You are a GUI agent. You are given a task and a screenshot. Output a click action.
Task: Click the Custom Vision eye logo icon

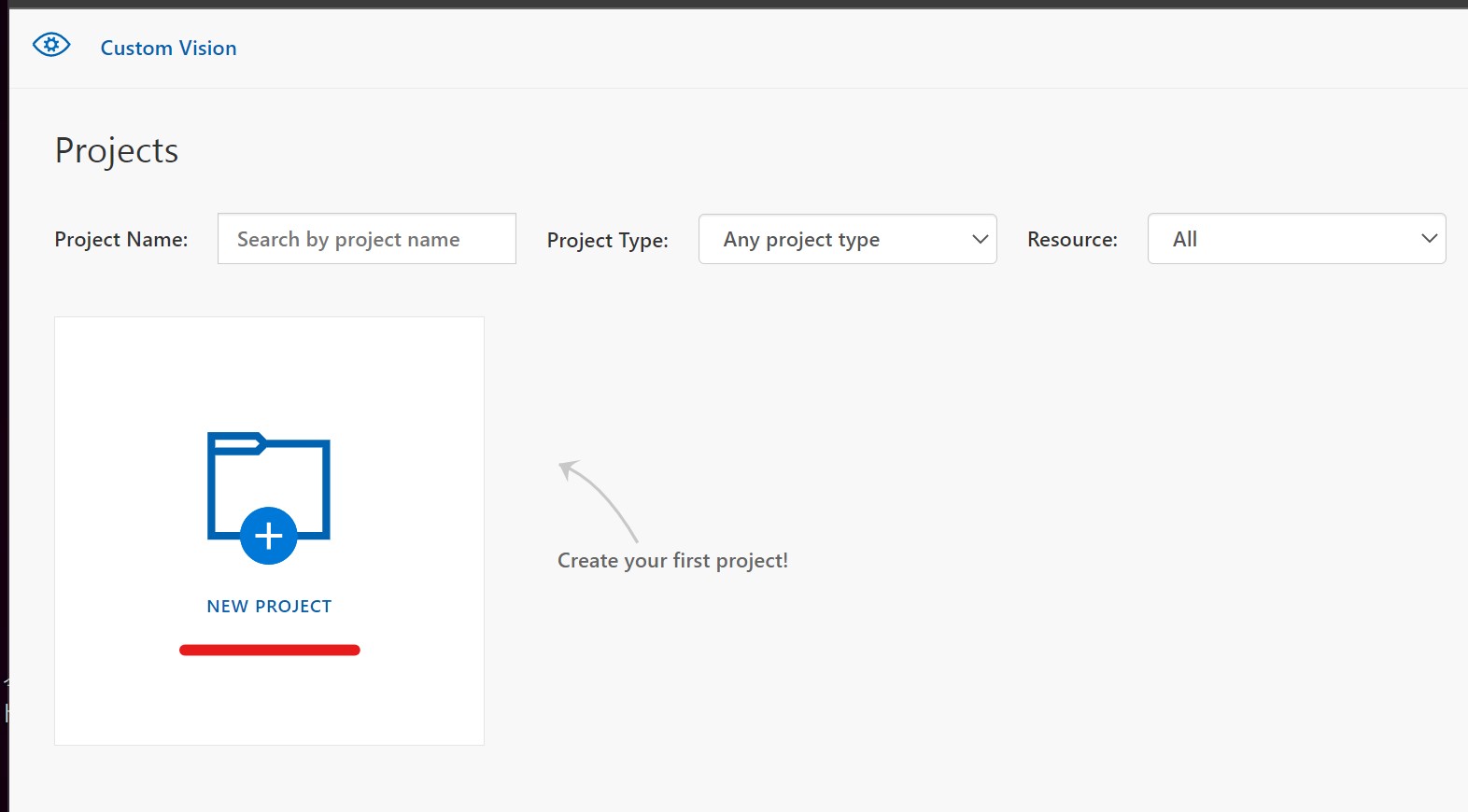click(51, 45)
